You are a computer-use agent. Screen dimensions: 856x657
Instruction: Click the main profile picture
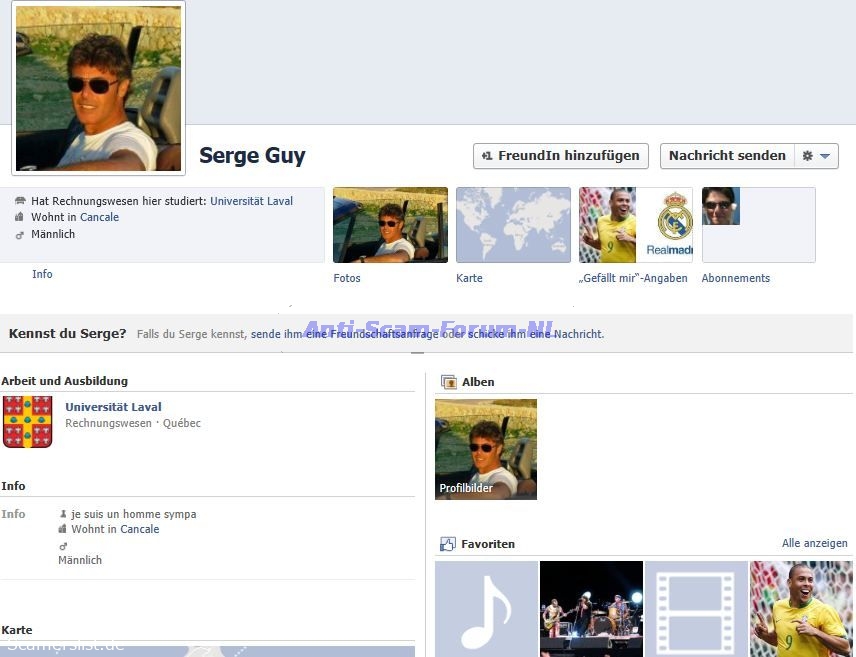(99, 88)
